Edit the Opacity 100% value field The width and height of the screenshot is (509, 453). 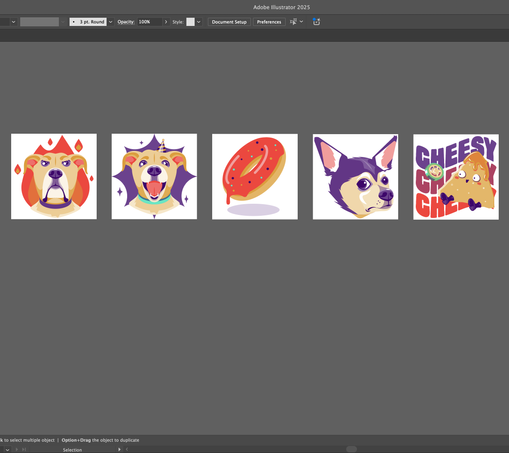(x=150, y=22)
